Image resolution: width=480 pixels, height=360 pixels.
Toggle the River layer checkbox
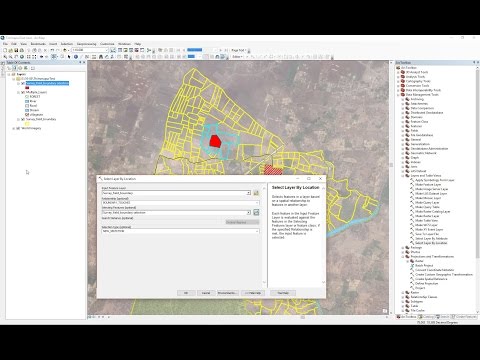[27, 101]
